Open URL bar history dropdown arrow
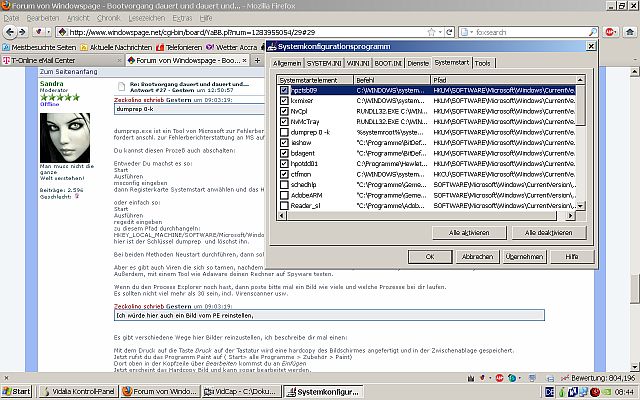 pyautogui.click(x=440, y=32)
